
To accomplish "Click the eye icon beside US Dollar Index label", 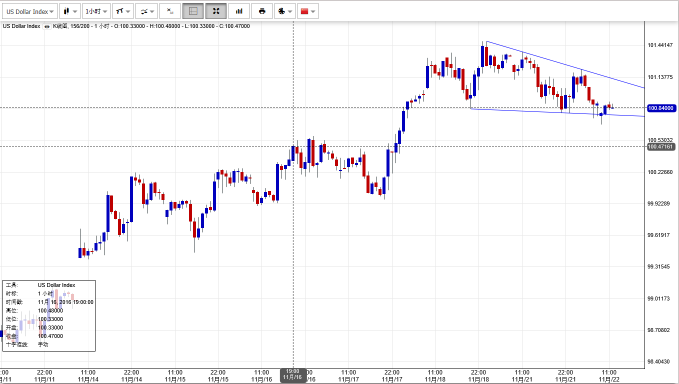I will coord(47,26).
